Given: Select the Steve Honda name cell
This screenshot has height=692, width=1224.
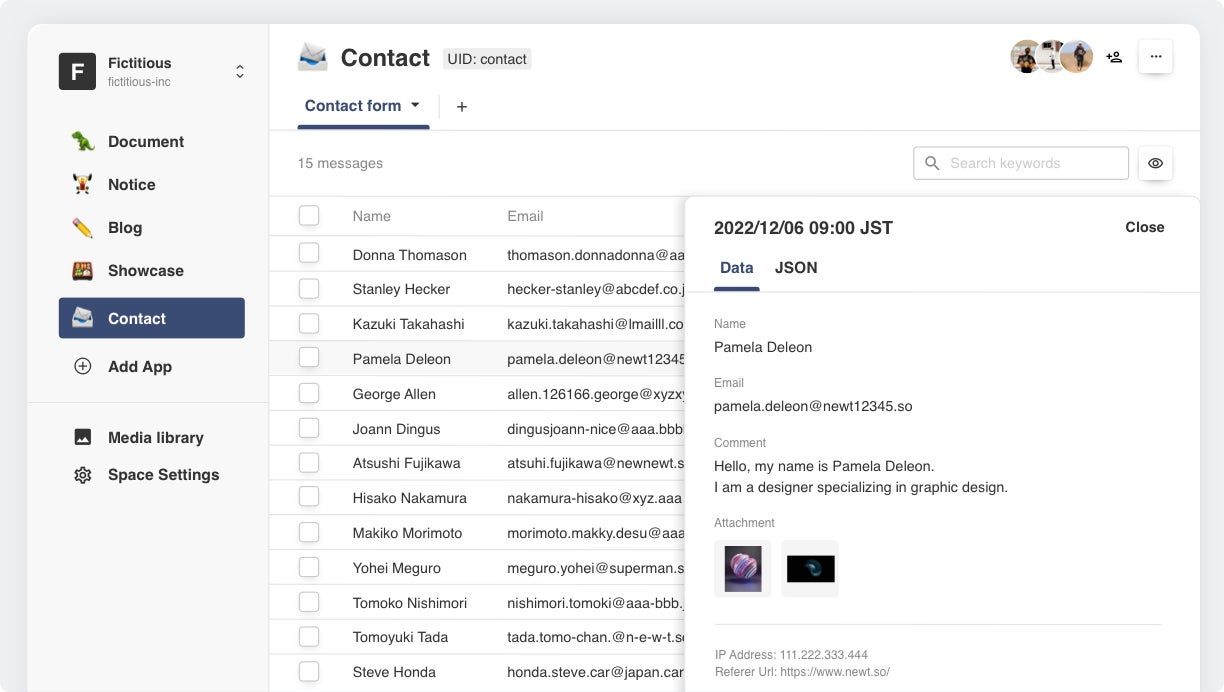Looking at the screenshot, I should 394,672.
